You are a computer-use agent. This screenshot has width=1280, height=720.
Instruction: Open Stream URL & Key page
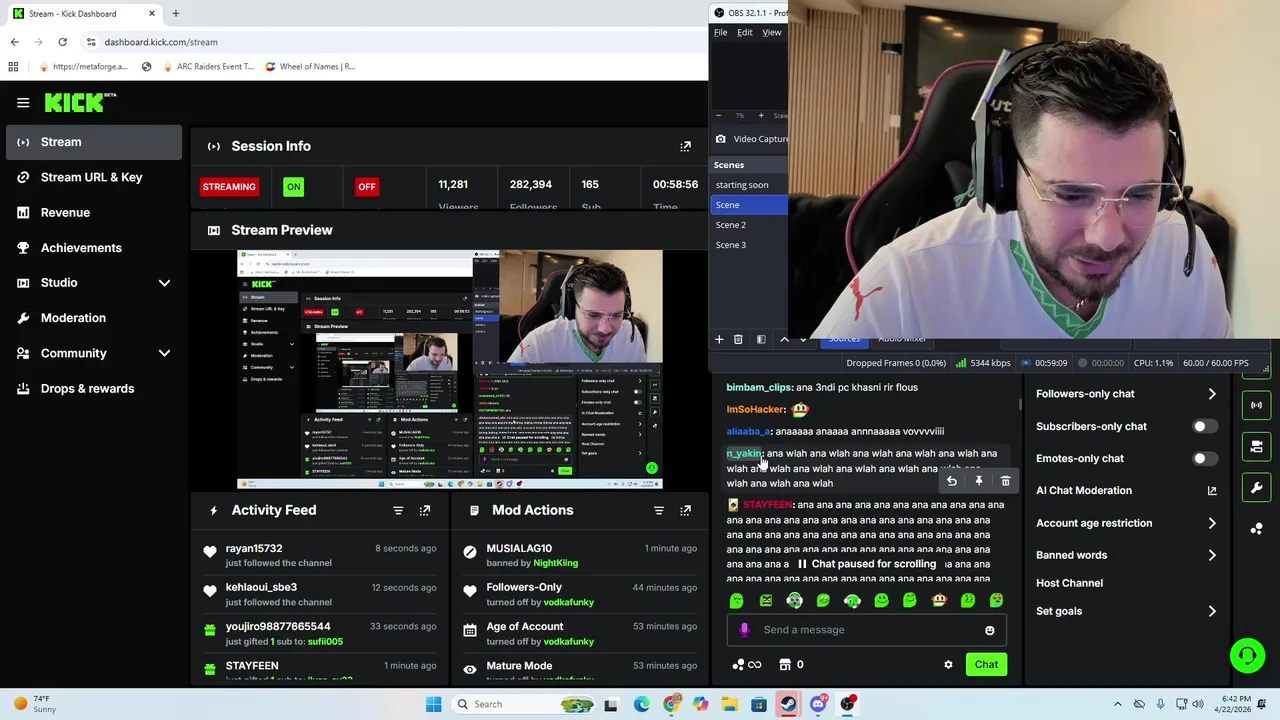(x=94, y=177)
